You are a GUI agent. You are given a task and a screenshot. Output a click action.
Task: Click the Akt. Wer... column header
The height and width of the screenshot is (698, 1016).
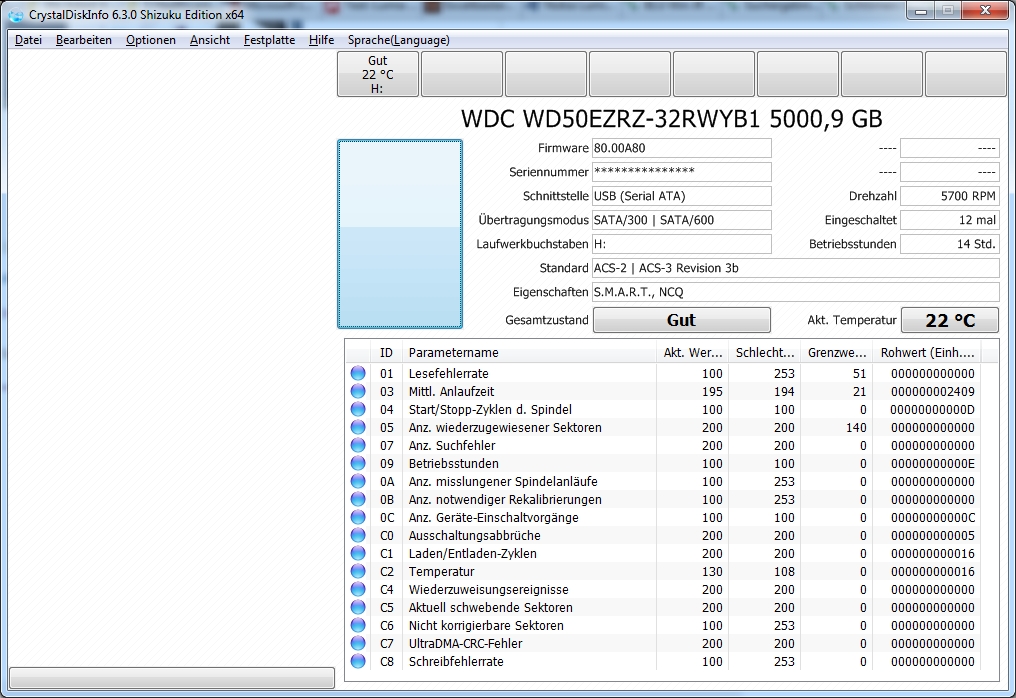pyautogui.click(x=692, y=353)
